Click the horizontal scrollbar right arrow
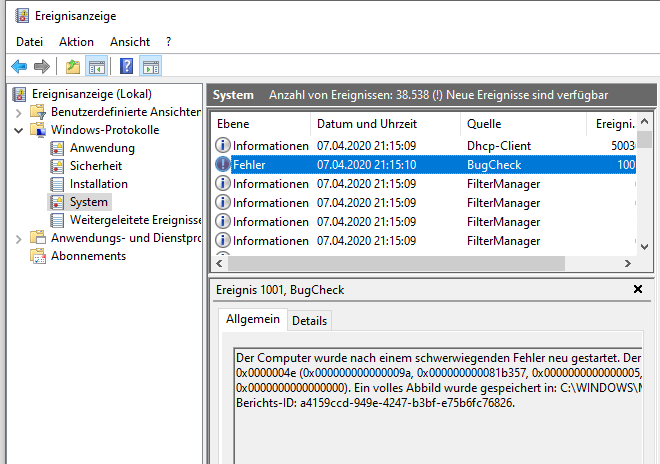 (628, 264)
